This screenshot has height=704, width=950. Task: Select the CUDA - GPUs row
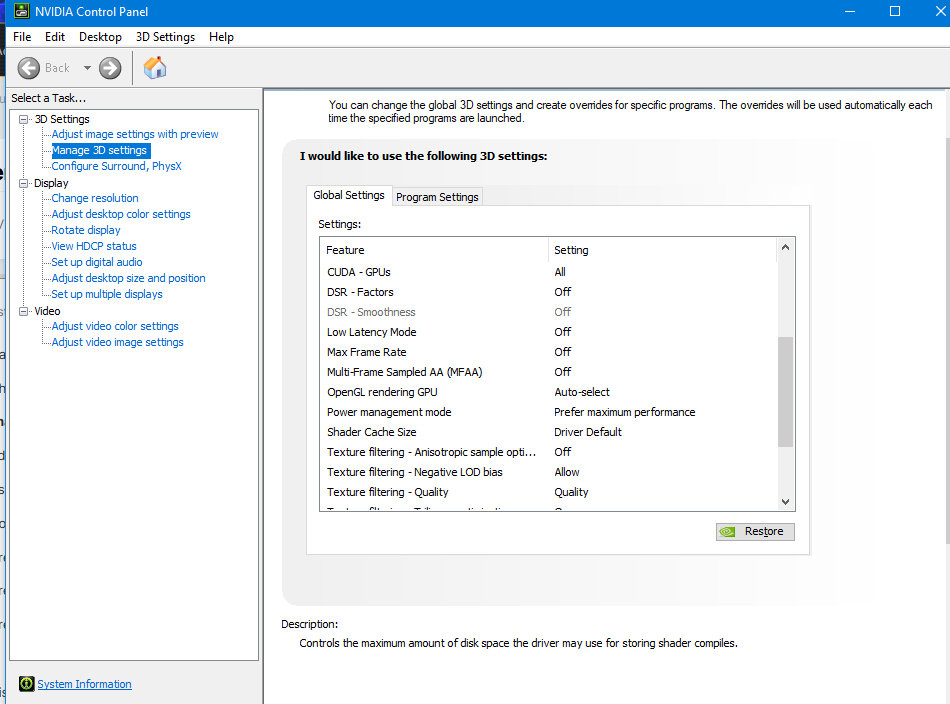[x=548, y=272]
